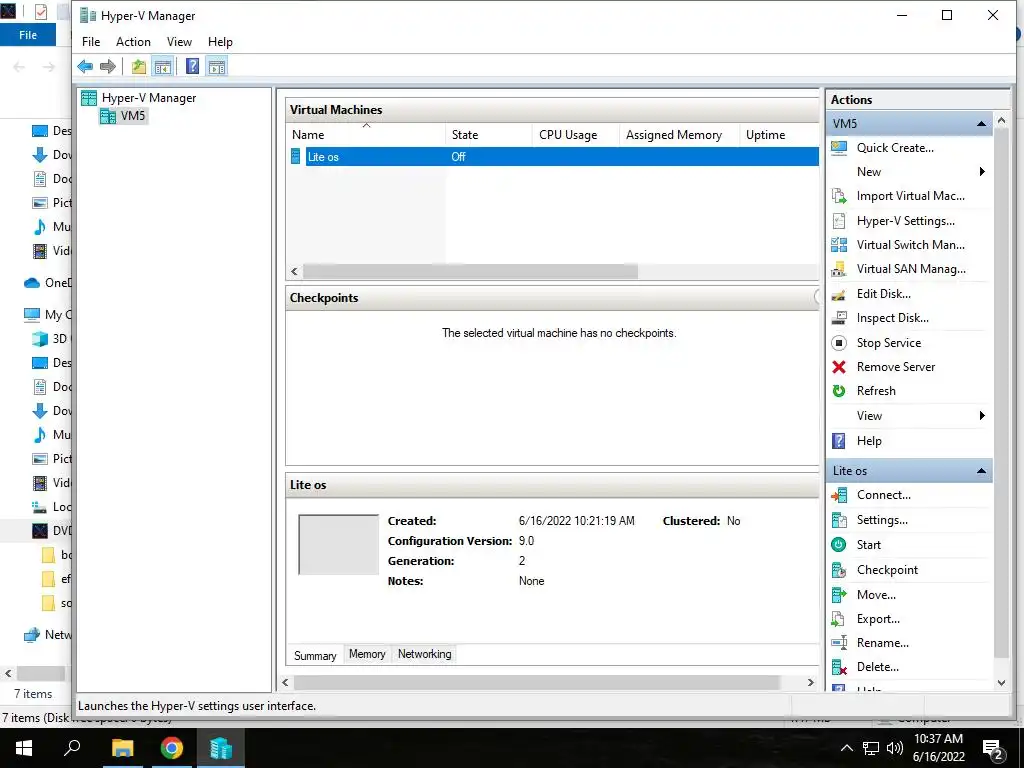
Task: Collapse the VM5 actions section
Action: pos(981,123)
